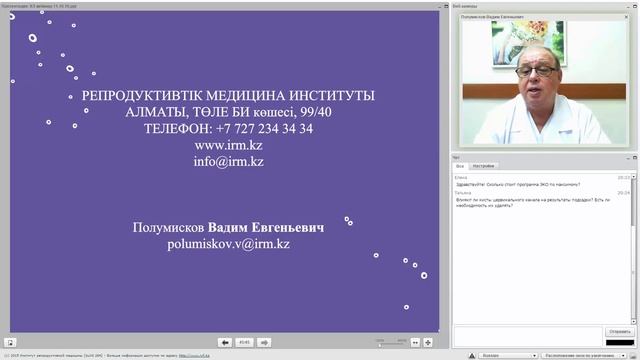Maximize the chat panel
This screenshot has height=360, width=640.
click(635, 158)
